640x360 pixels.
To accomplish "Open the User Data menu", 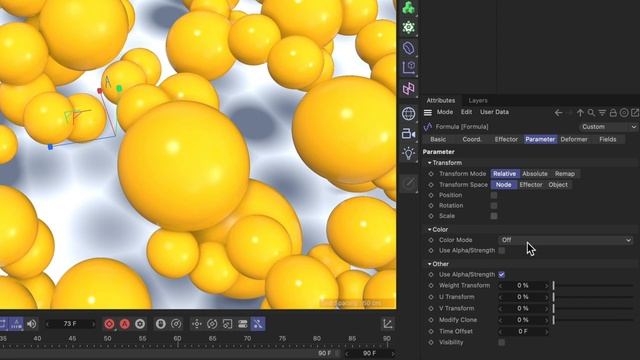I will coord(494,112).
